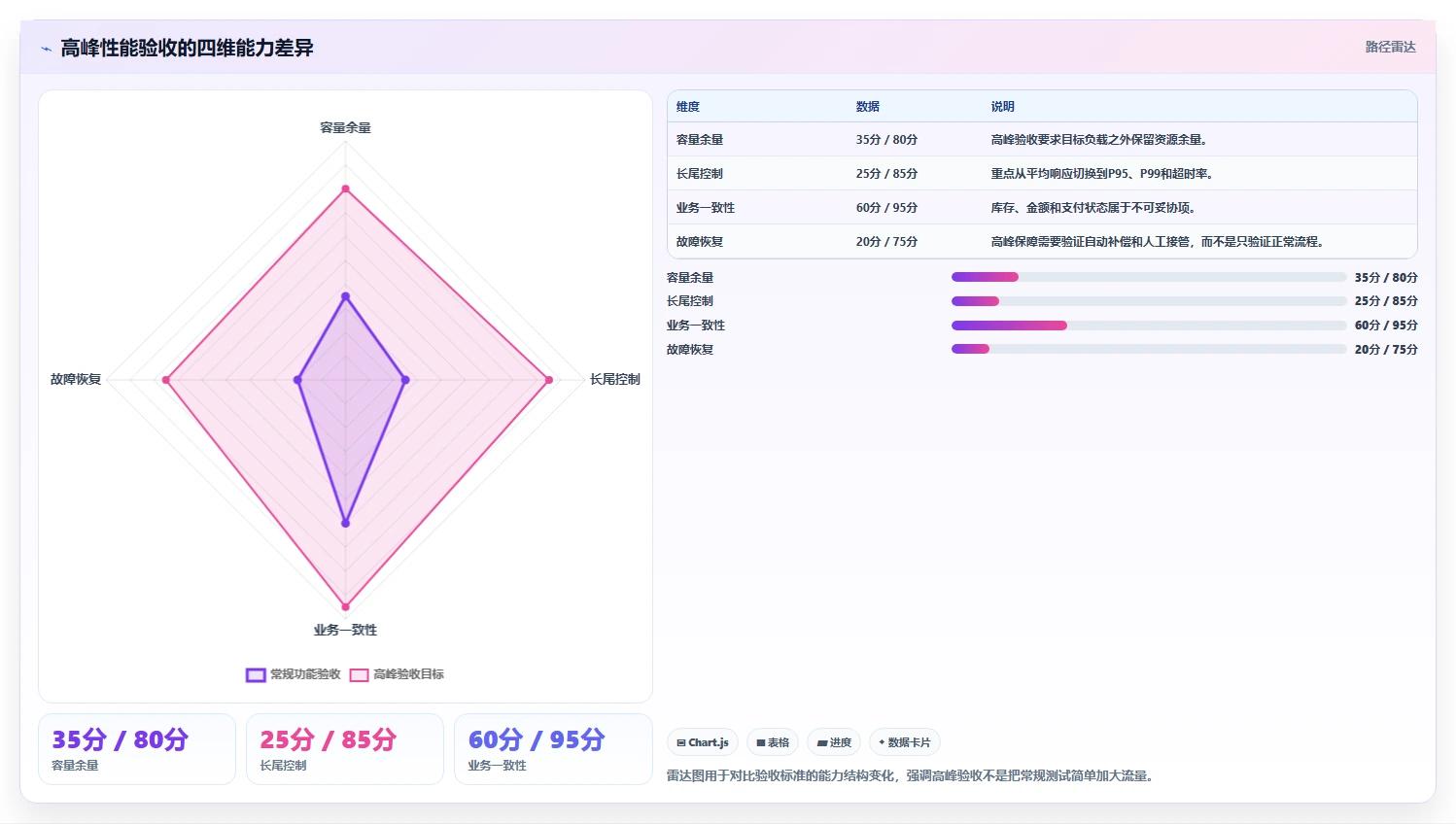Click pink target point on 长尾控制 axis
1456x824 pixels.
click(x=549, y=380)
